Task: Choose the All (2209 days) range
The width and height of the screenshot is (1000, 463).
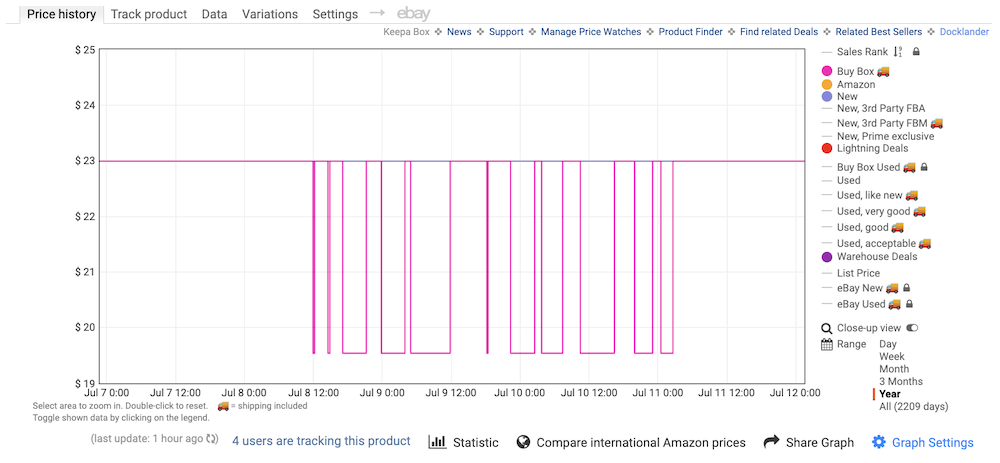Action: 913,406
